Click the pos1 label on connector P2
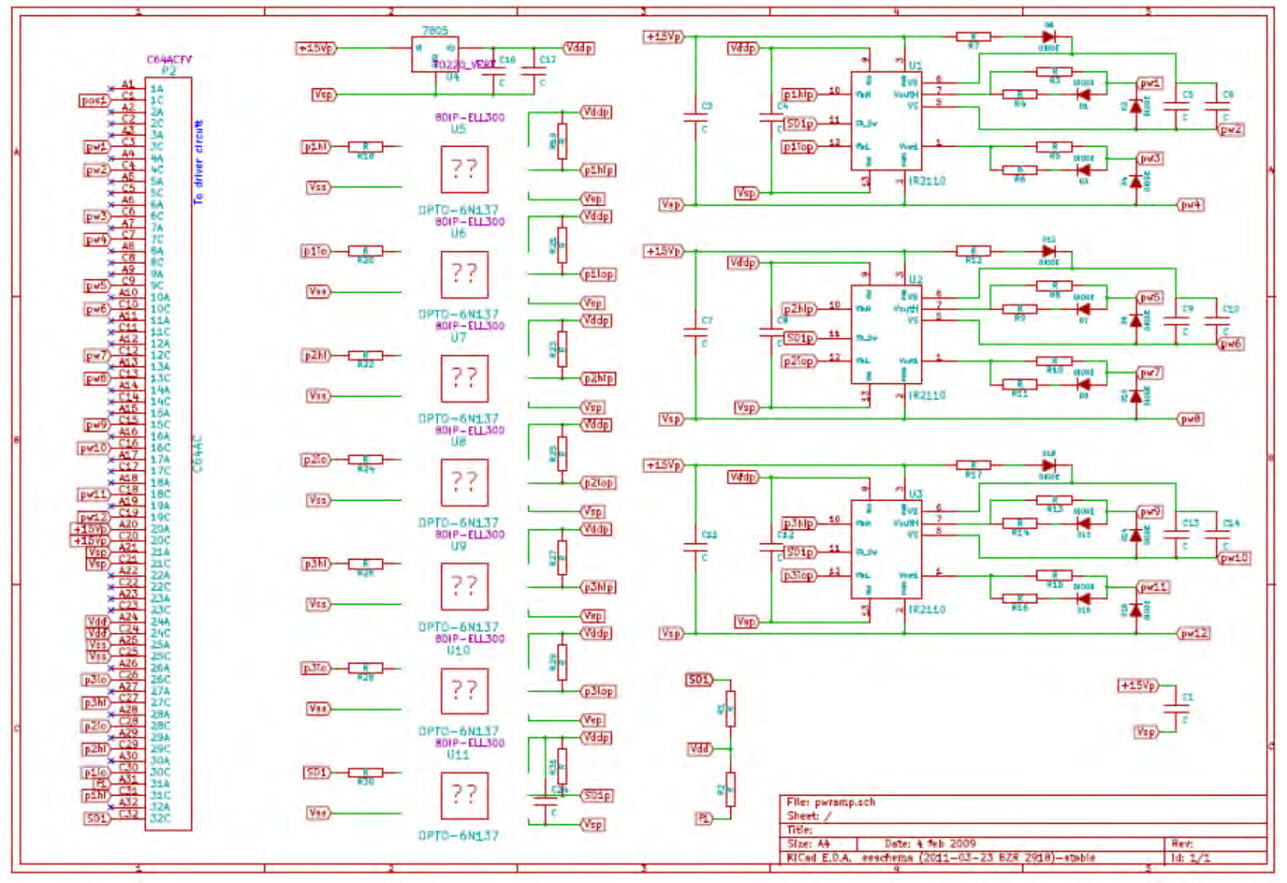The height and width of the screenshot is (883, 1287). coord(93,101)
